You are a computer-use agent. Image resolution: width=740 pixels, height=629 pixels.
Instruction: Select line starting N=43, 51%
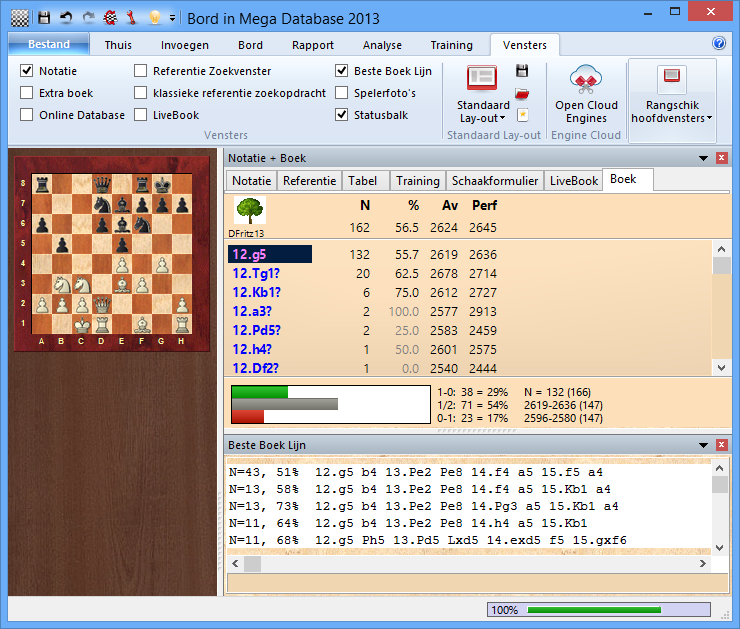point(415,472)
